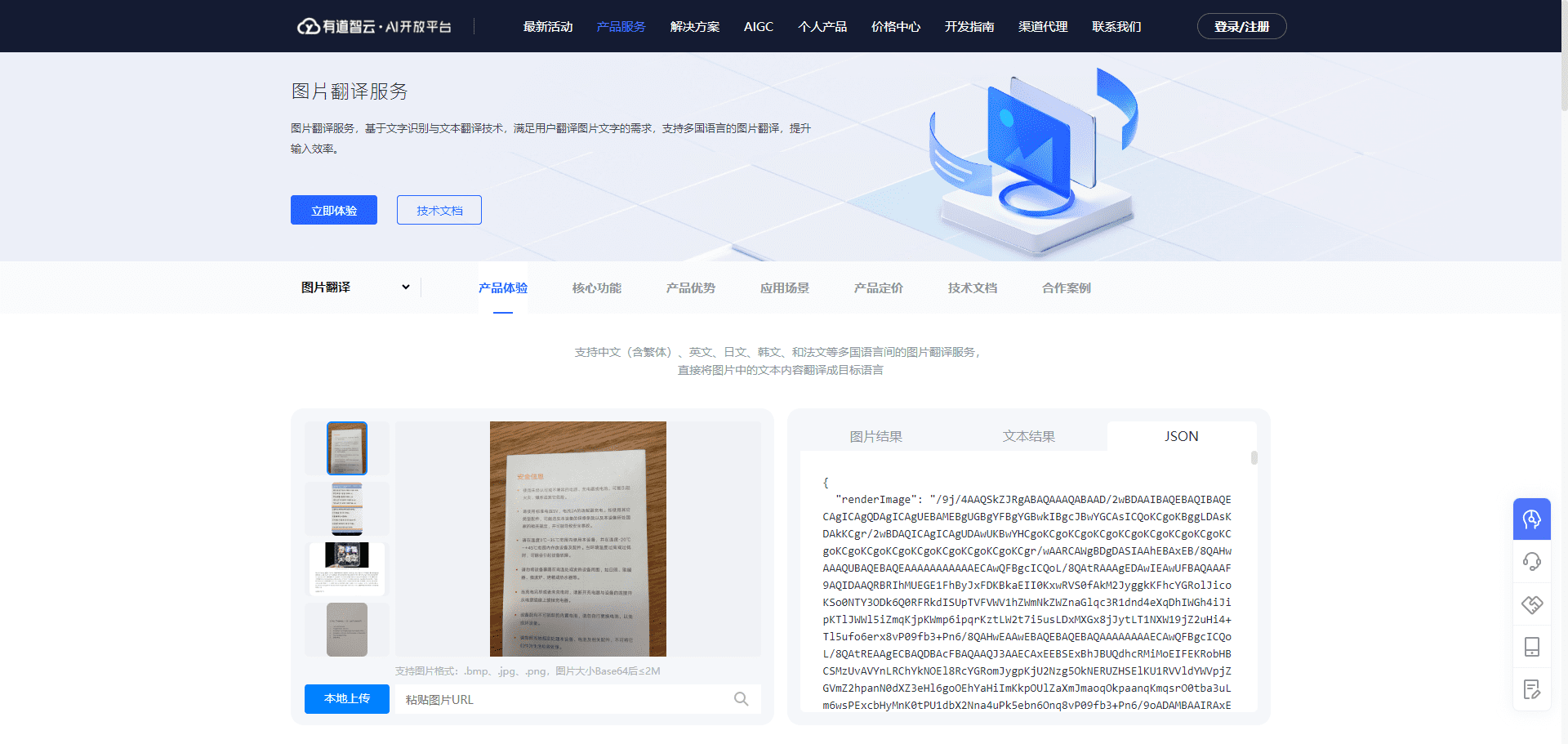The image size is (1568, 744).
Task: Open the feedback note sidebar icon
Action: [x=1531, y=689]
